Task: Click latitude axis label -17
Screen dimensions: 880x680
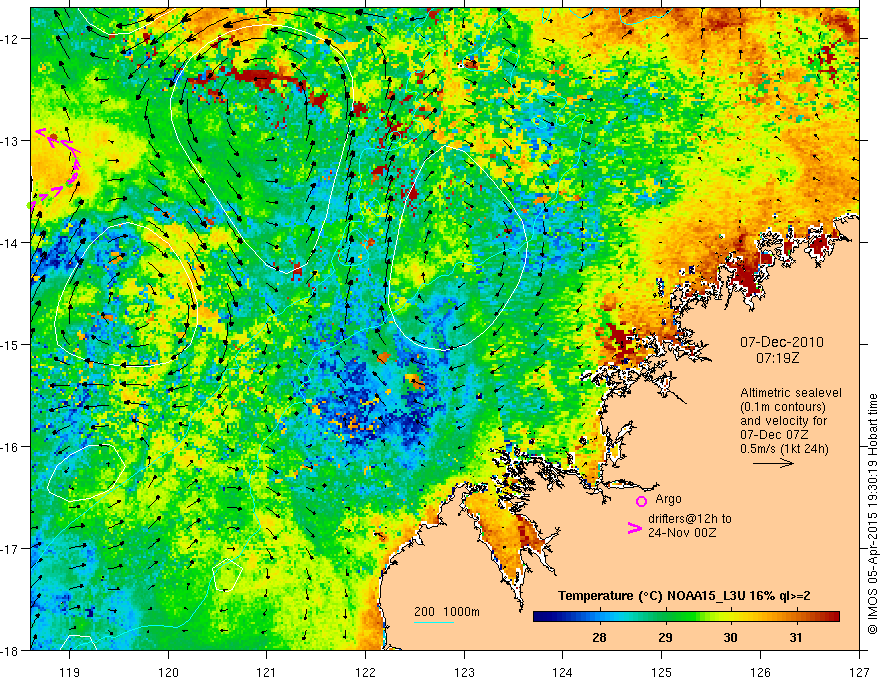Action: coord(11,549)
